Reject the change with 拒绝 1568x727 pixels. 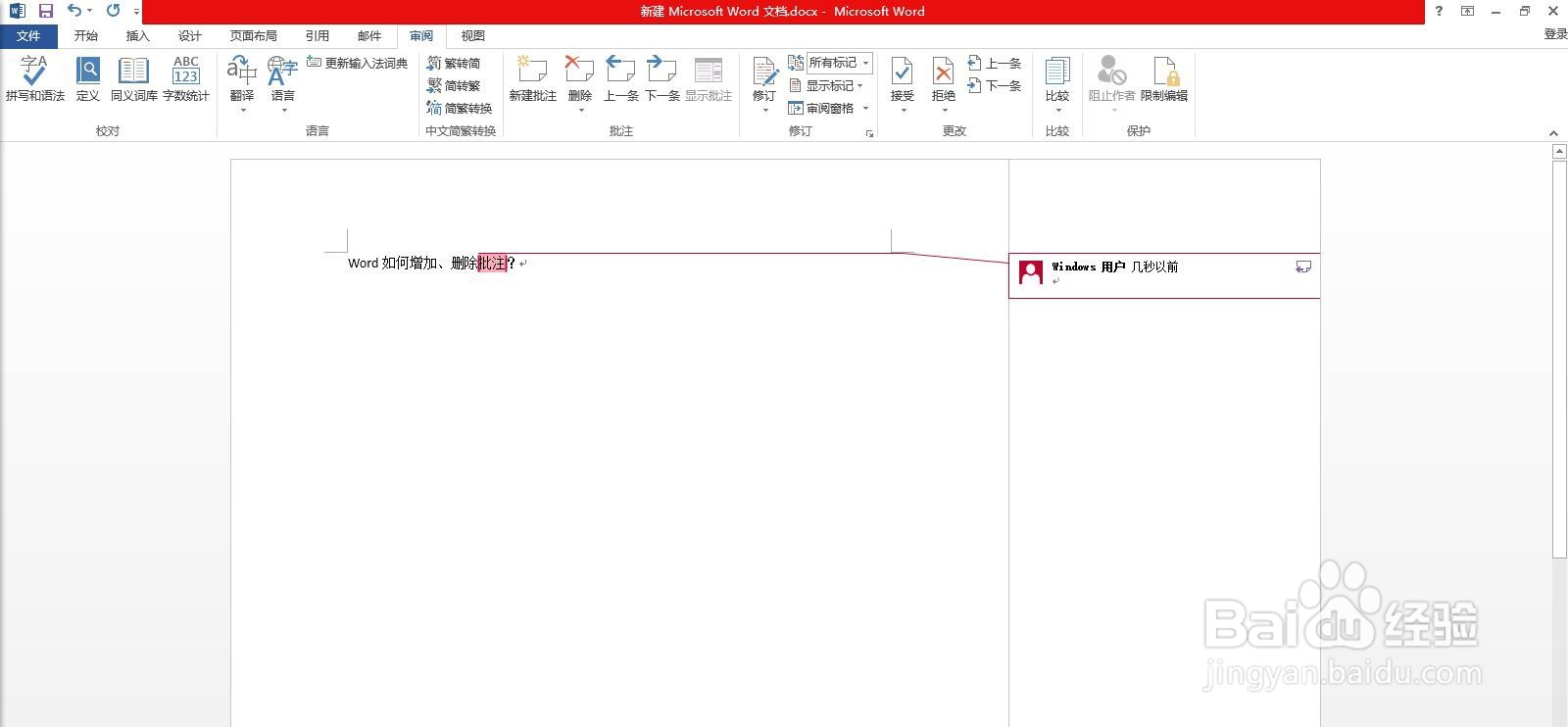point(944,76)
